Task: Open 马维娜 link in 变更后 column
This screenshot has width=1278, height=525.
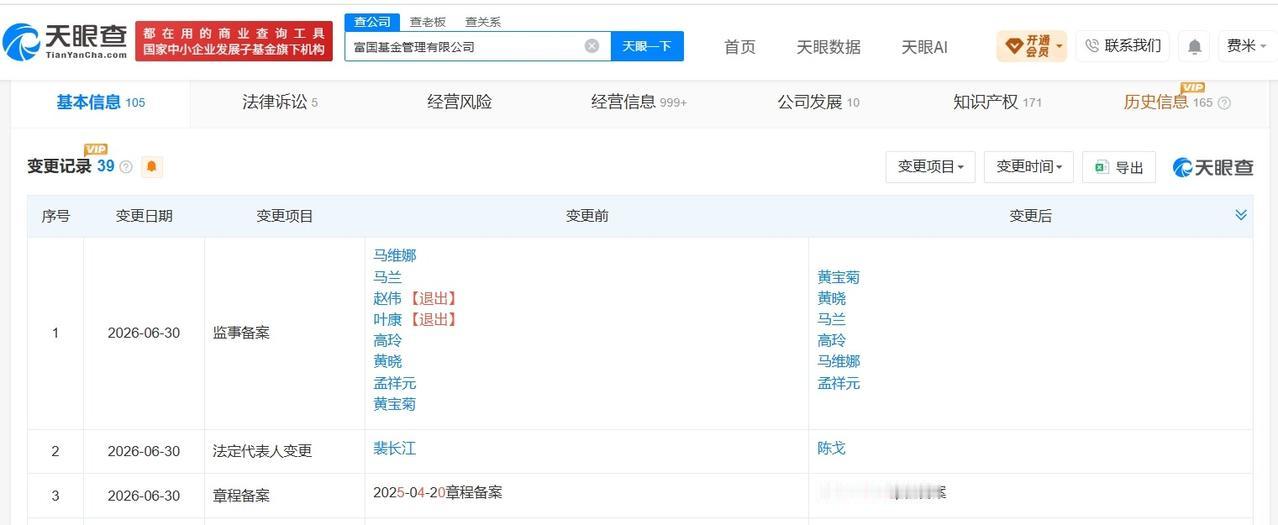Action: tap(838, 361)
